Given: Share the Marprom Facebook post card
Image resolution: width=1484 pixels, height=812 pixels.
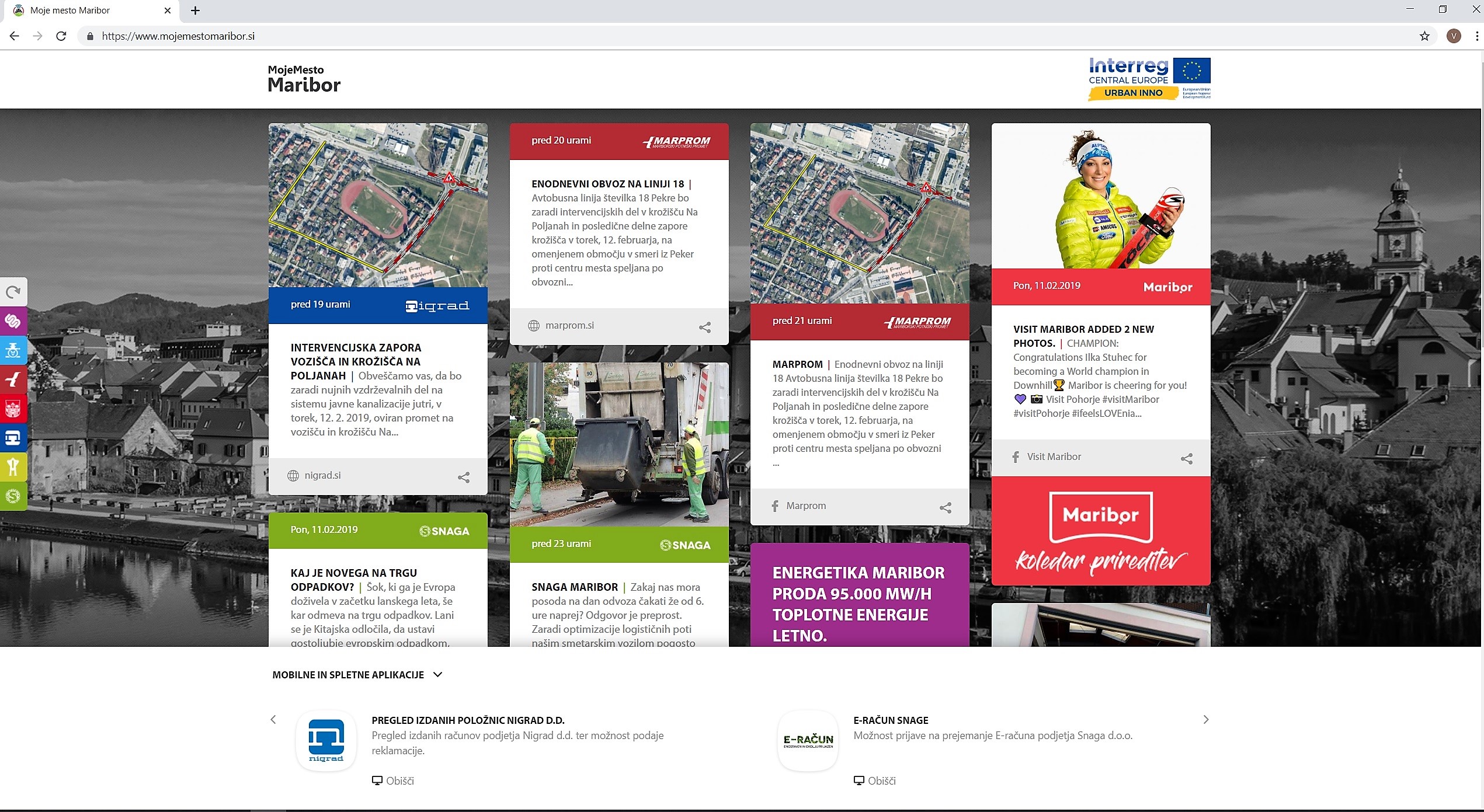Looking at the screenshot, I should tap(946, 508).
